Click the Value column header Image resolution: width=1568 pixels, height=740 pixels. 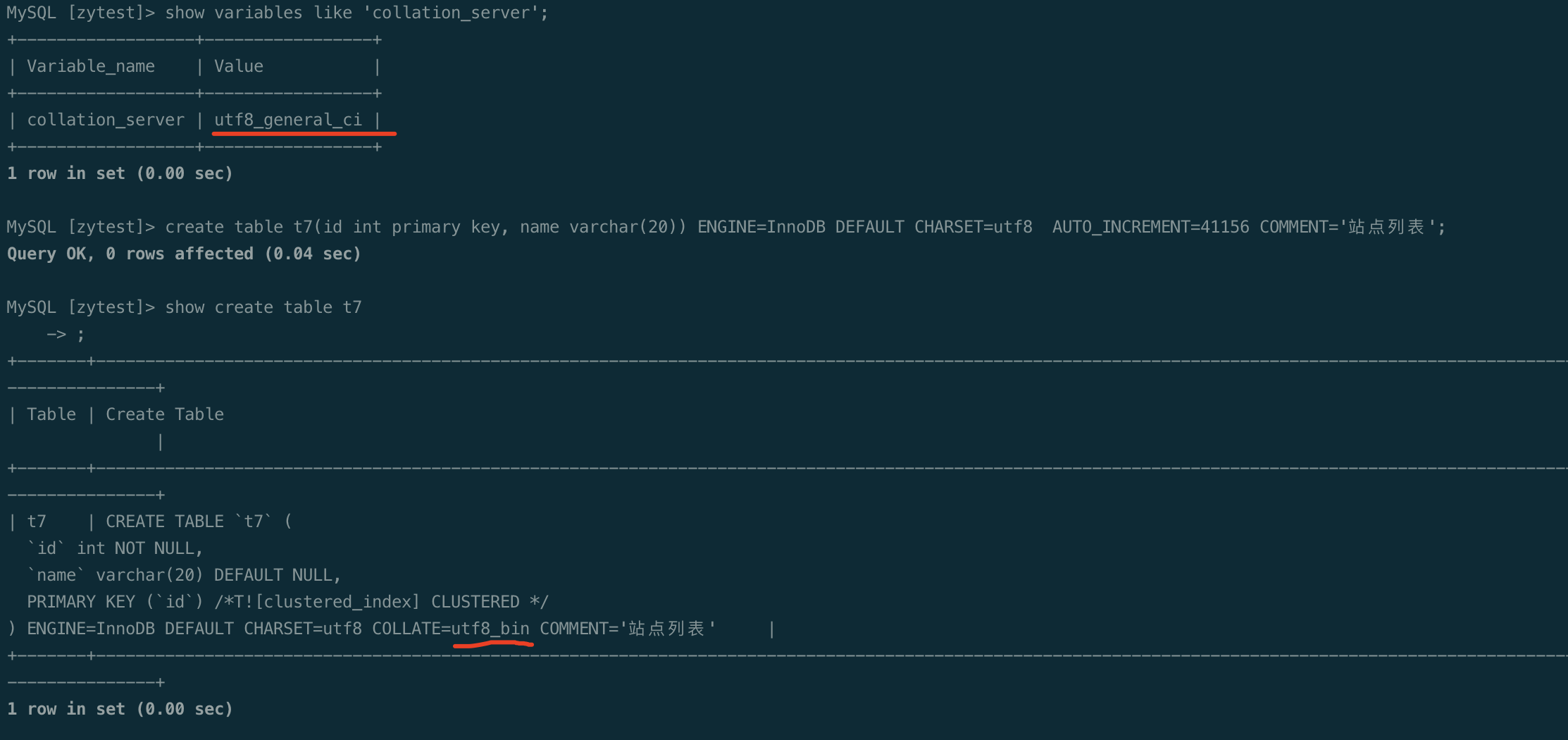click(x=238, y=66)
